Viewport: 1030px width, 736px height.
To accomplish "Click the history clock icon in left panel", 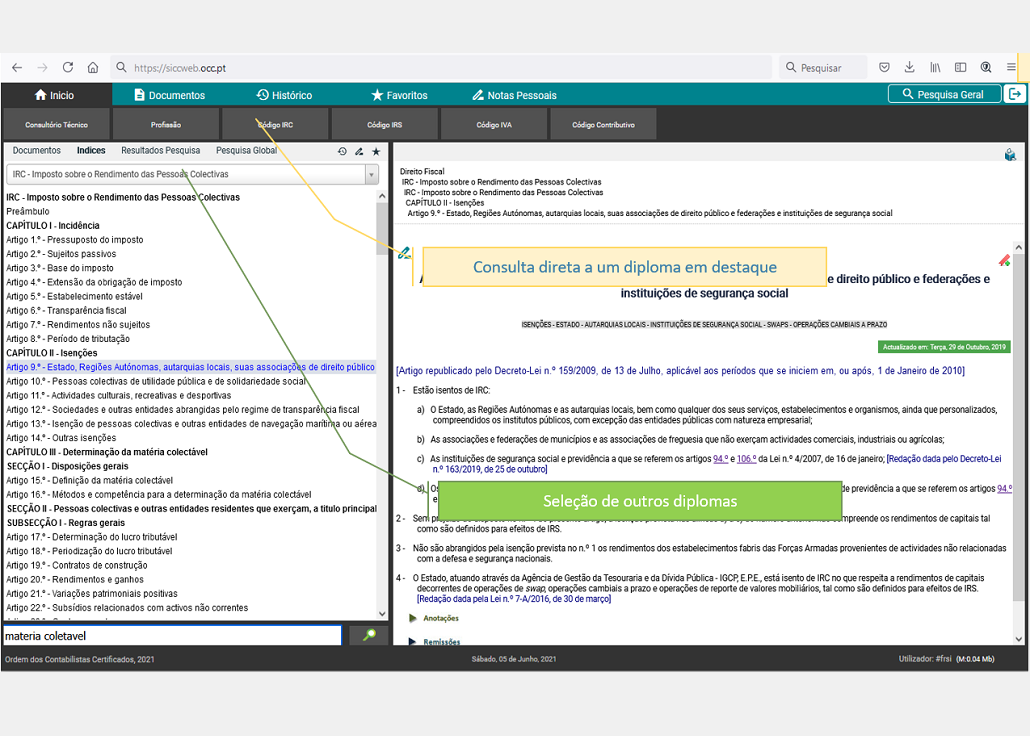I will pyautogui.click(x=342, y=151).
